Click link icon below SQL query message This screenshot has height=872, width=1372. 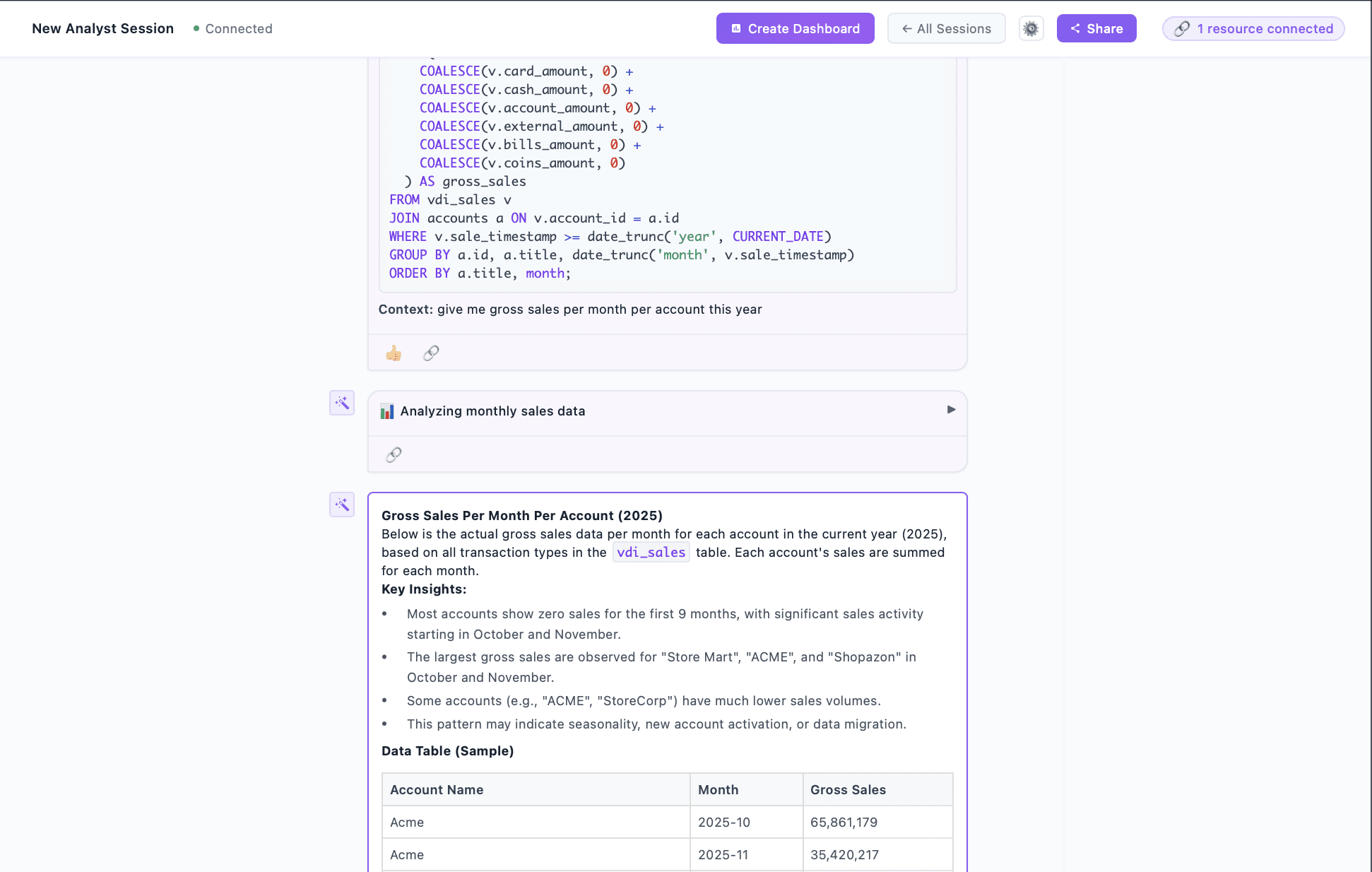431,353
